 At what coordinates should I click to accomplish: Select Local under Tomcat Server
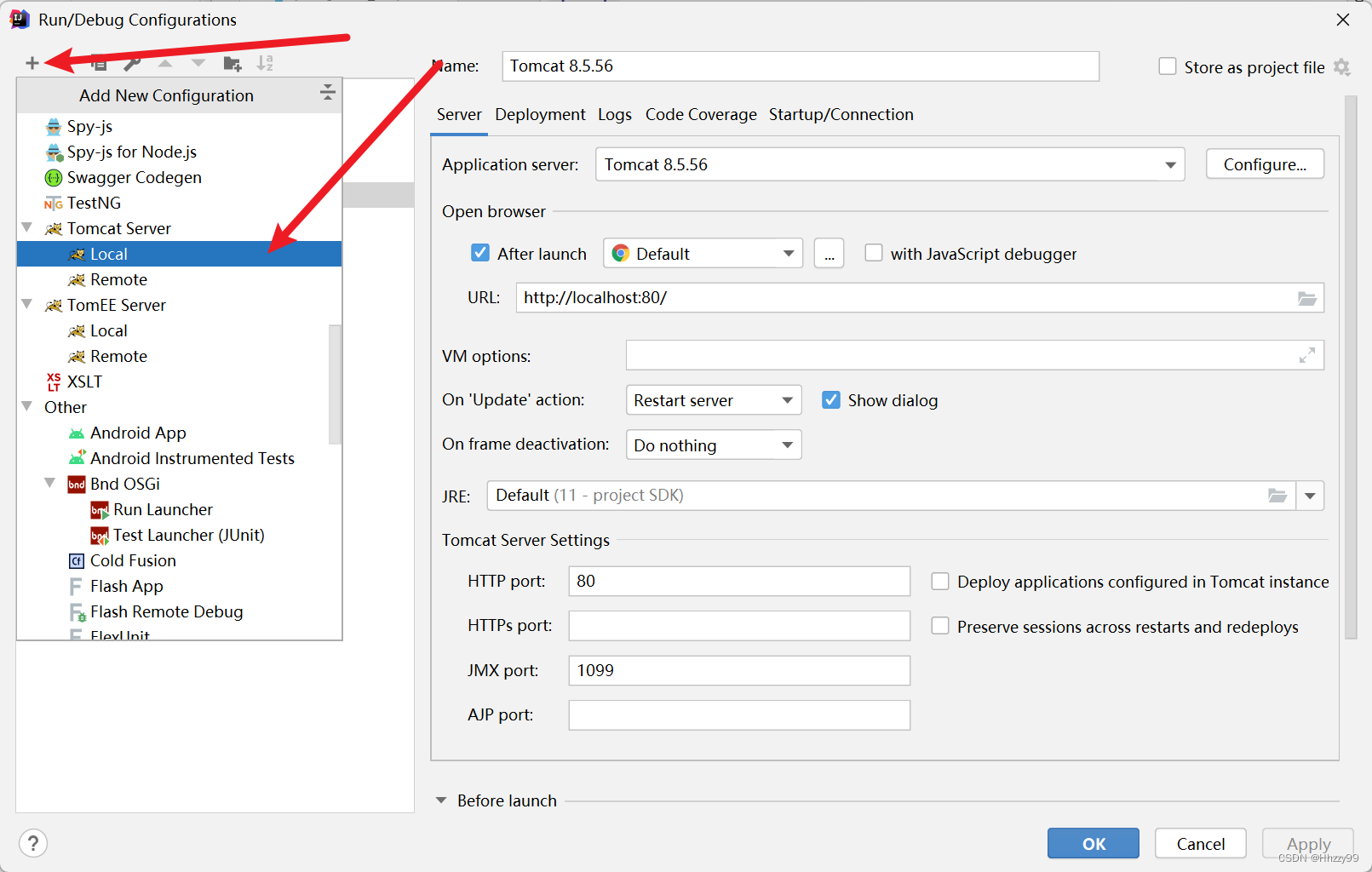click(x=179, y=254)
